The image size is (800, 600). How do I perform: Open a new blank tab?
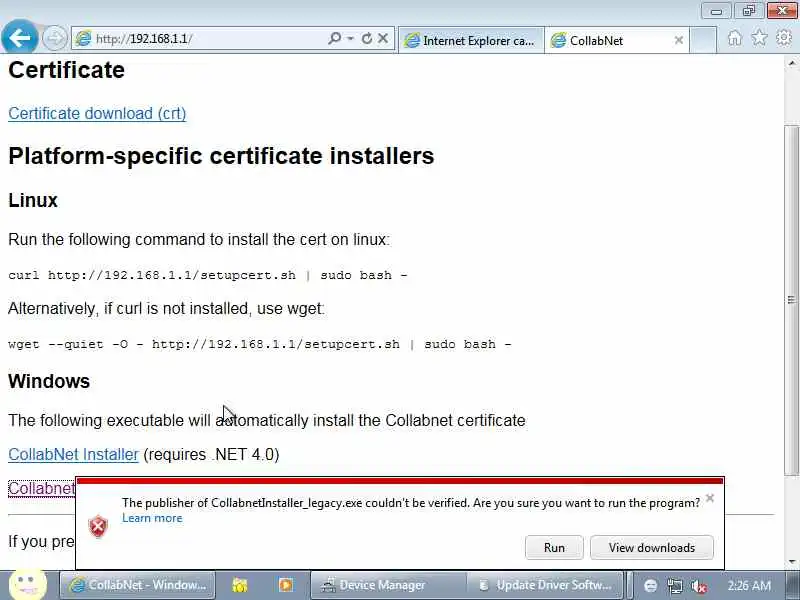[x=704, y=40]
